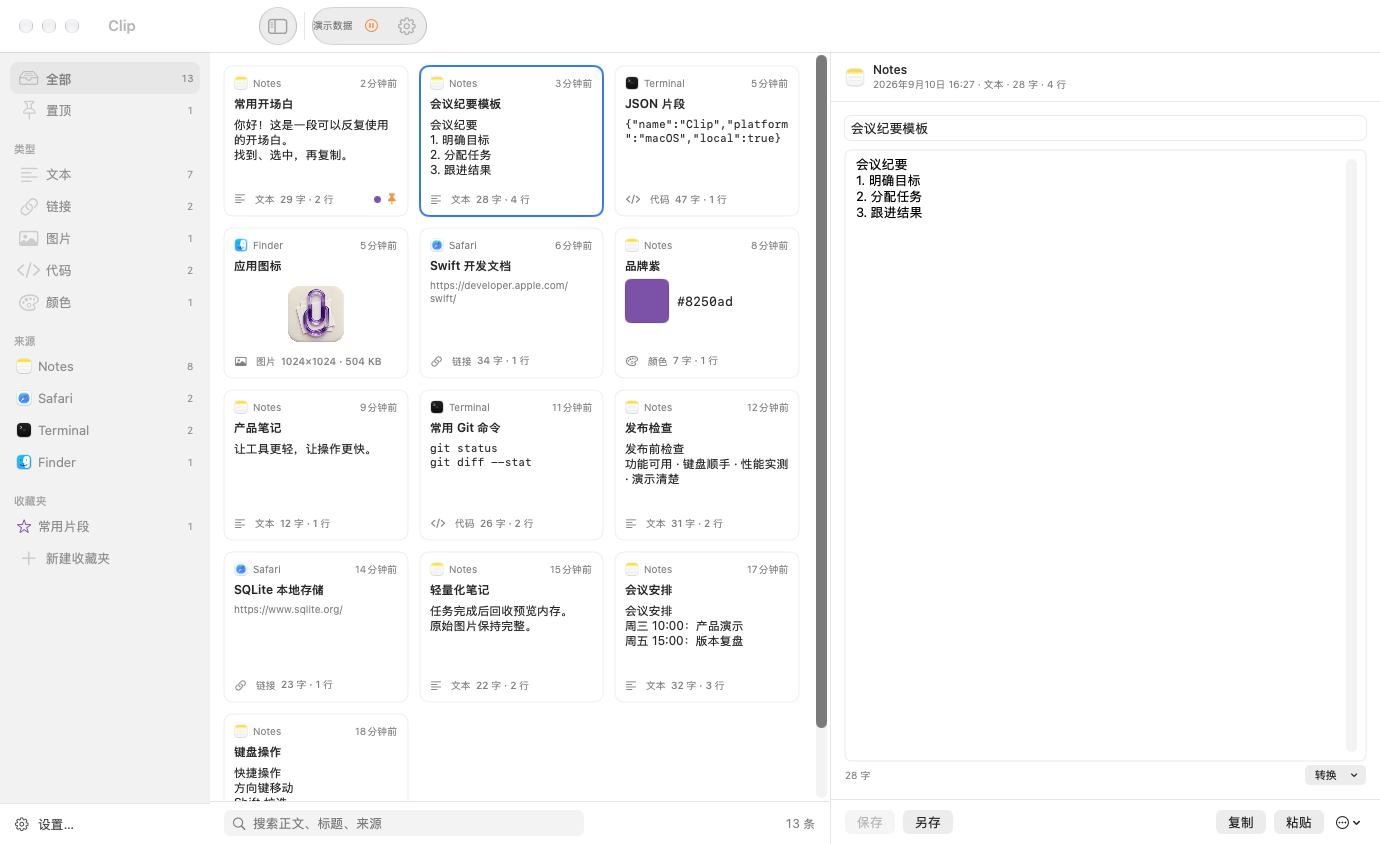This screenshot has height=844, width=1380.
Task: Select the 轻量化笔记 card title
Action: tap(459, 590)
